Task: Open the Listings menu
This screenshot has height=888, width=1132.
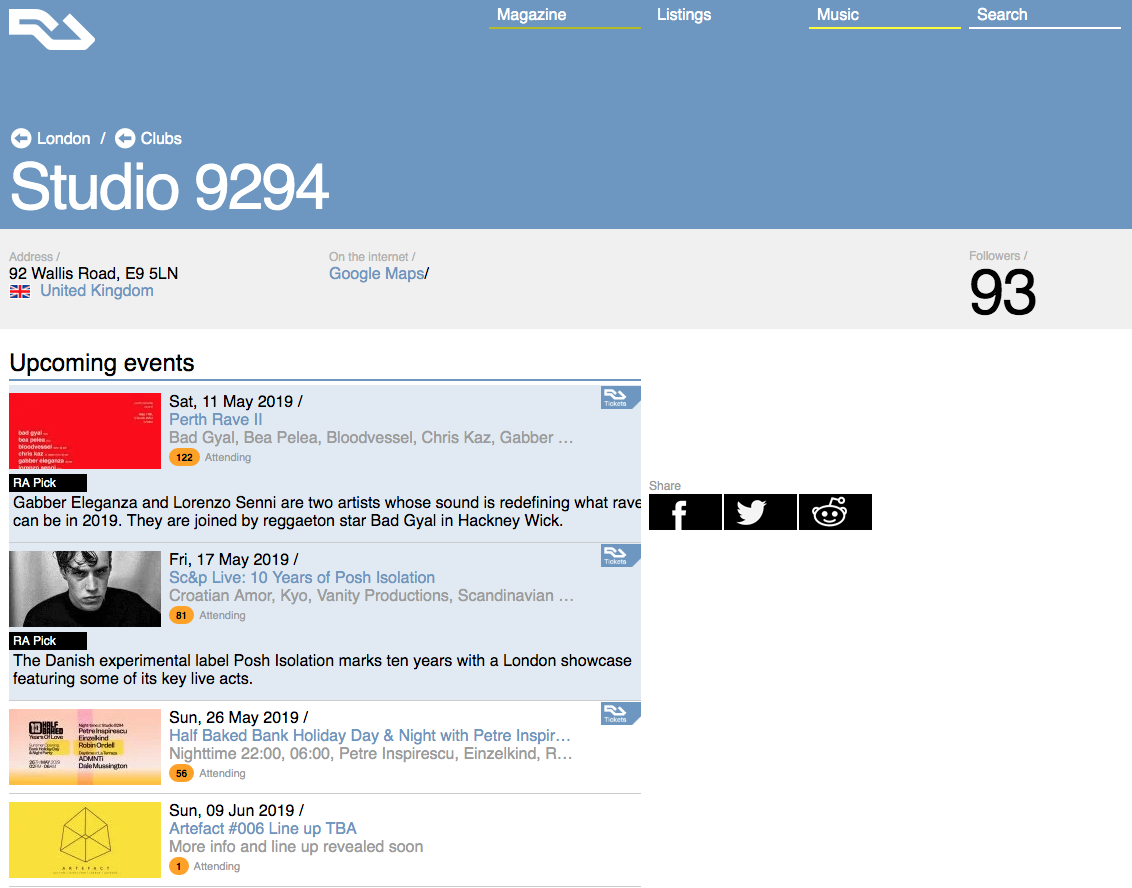Action: 684,14
